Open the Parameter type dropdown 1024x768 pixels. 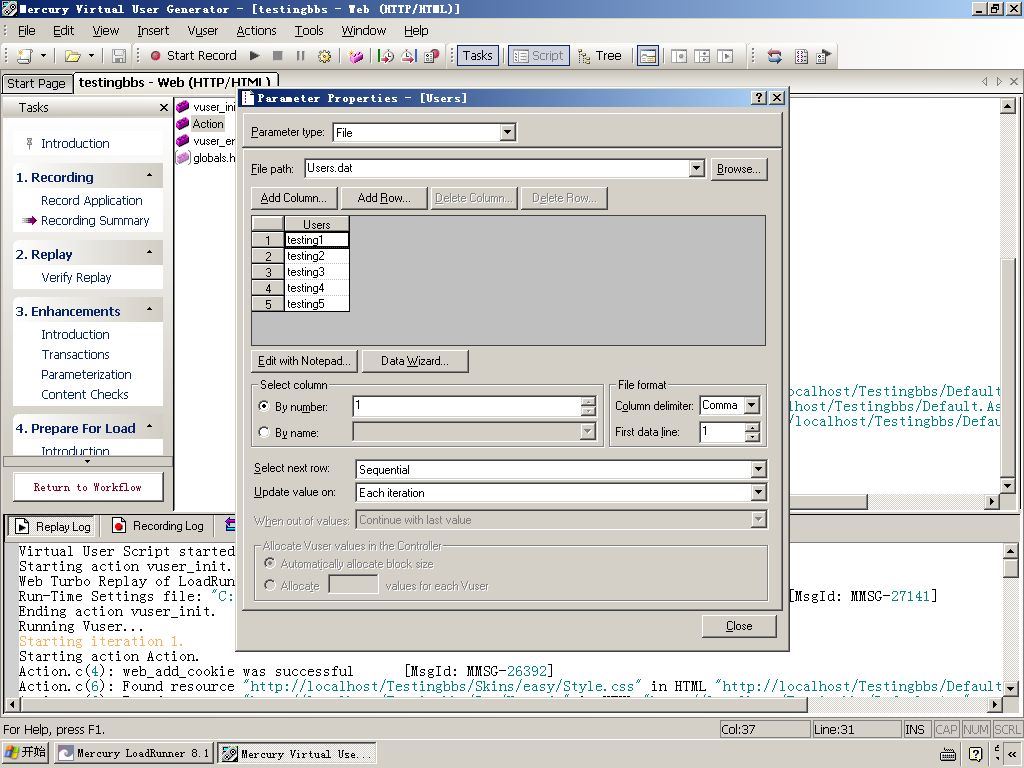(x=507, y=133)
